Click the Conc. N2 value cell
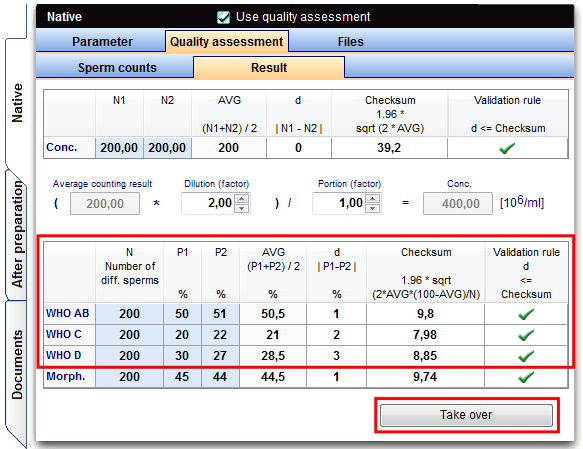The width and height of the screenshot is (583, 449). tap(167, 148)
